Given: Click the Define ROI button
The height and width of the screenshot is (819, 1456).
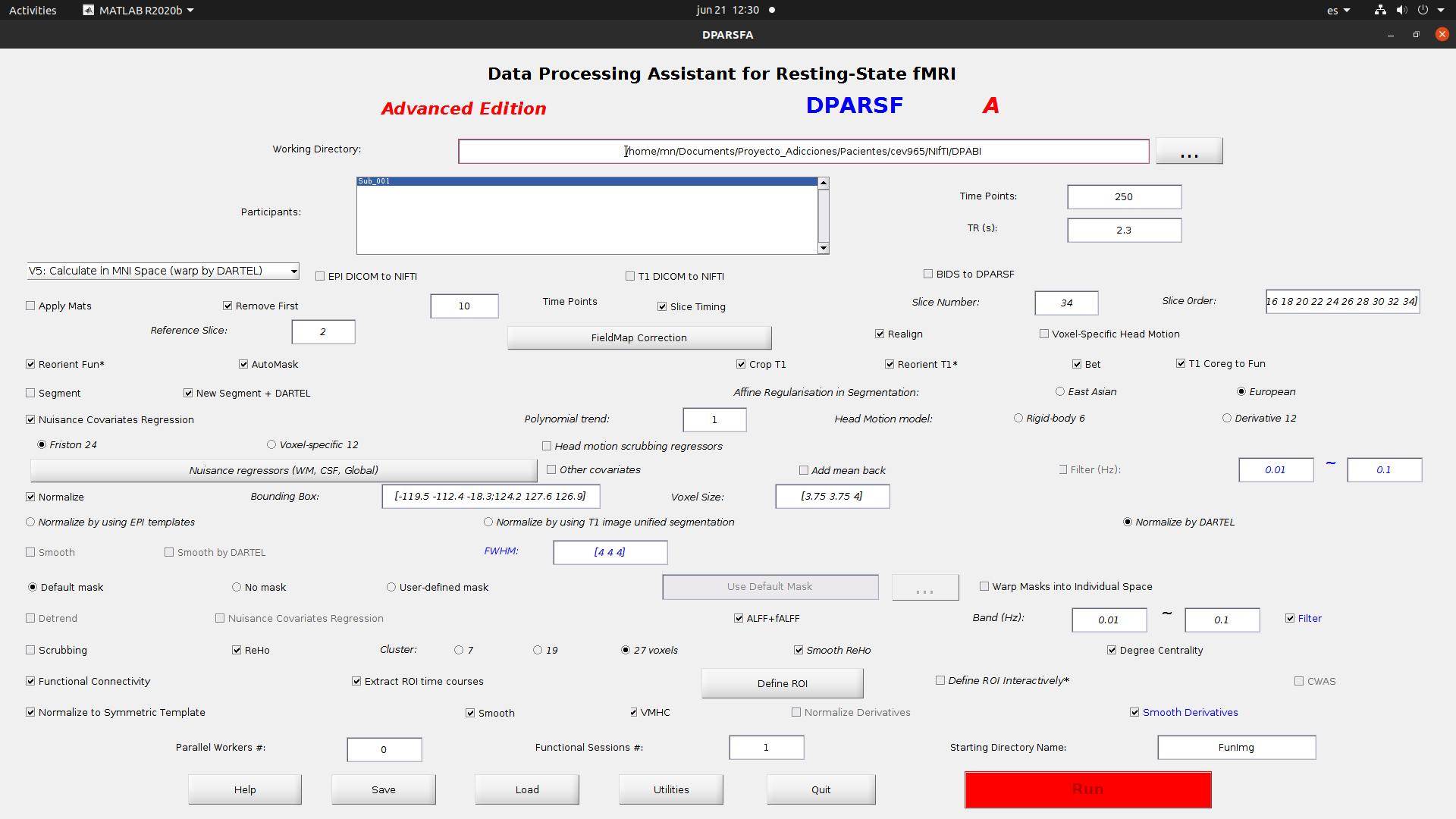Looking at the screenshot, I should 782,683.
